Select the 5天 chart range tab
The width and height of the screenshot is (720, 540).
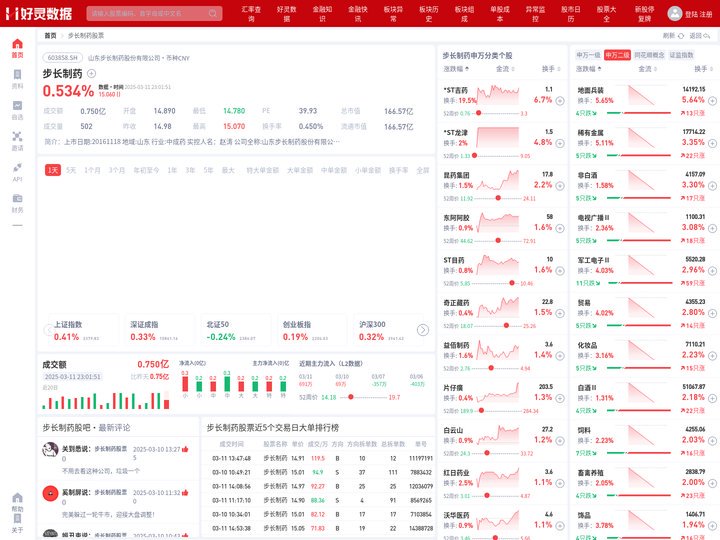[x=71, y=170]
